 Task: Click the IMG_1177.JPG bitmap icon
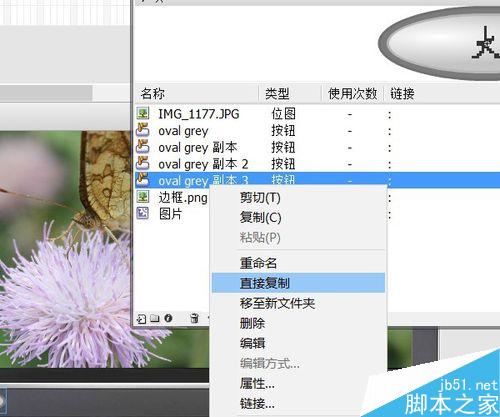pos(143,114)
